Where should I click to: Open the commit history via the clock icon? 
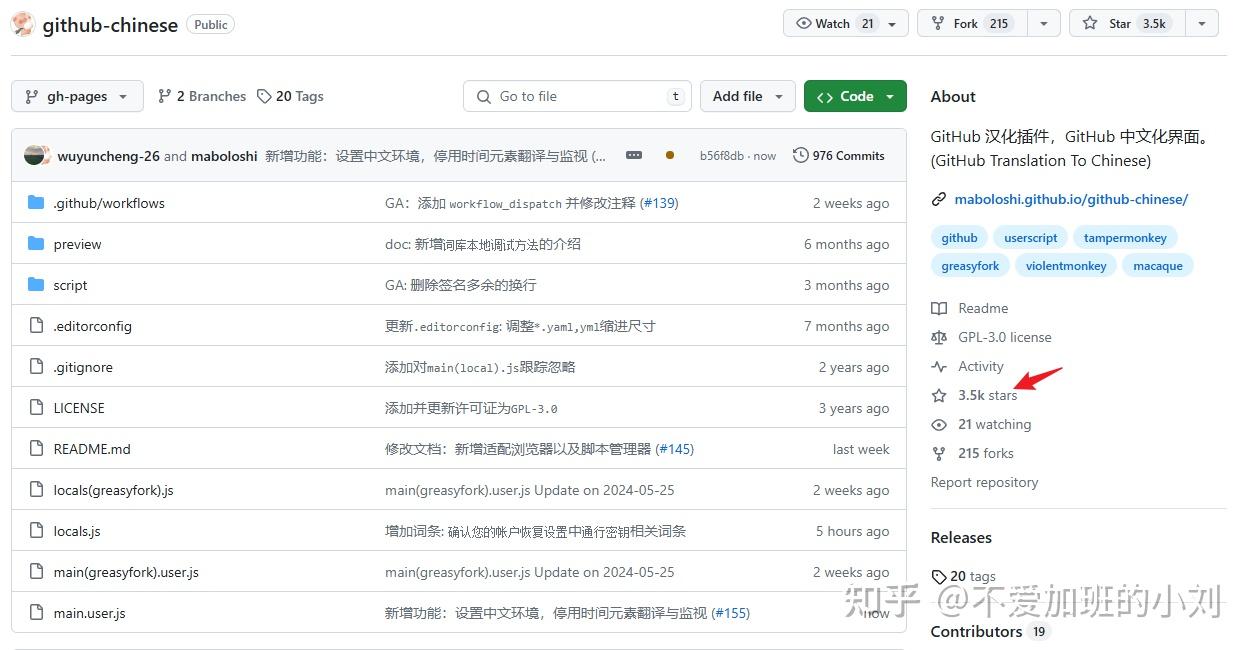click(x=800, y=155)
